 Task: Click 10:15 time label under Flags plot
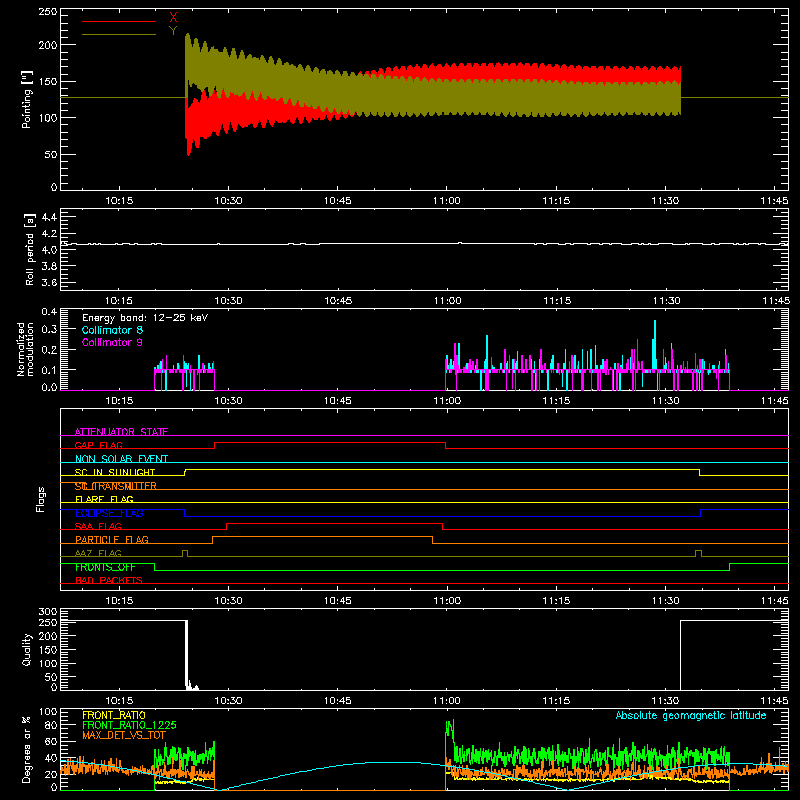pos(119,601)
